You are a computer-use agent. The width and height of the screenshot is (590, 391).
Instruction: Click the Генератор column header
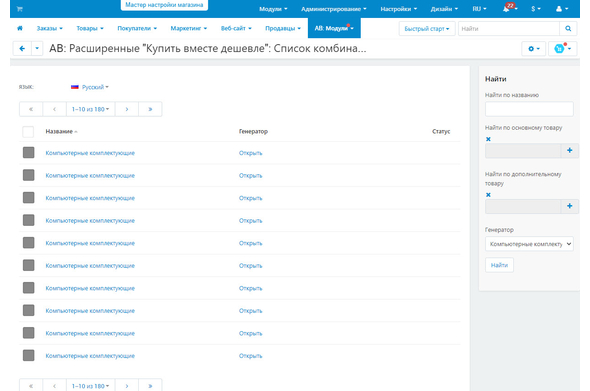pos(253,131)
